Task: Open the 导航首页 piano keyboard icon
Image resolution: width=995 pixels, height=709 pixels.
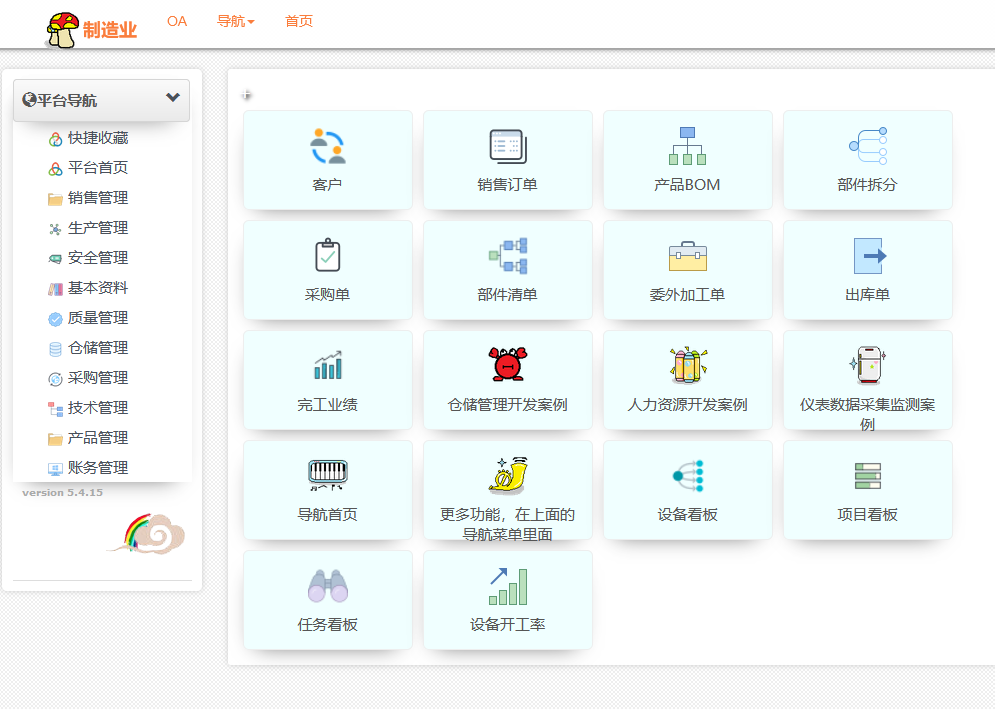Action: pos(327,476)
